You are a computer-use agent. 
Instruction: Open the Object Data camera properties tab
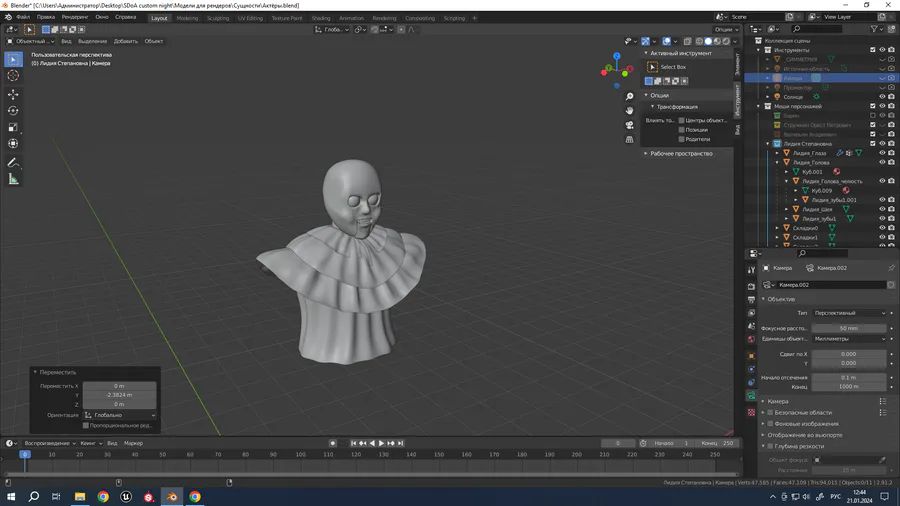pyautogui.click(x=751, y=396)
